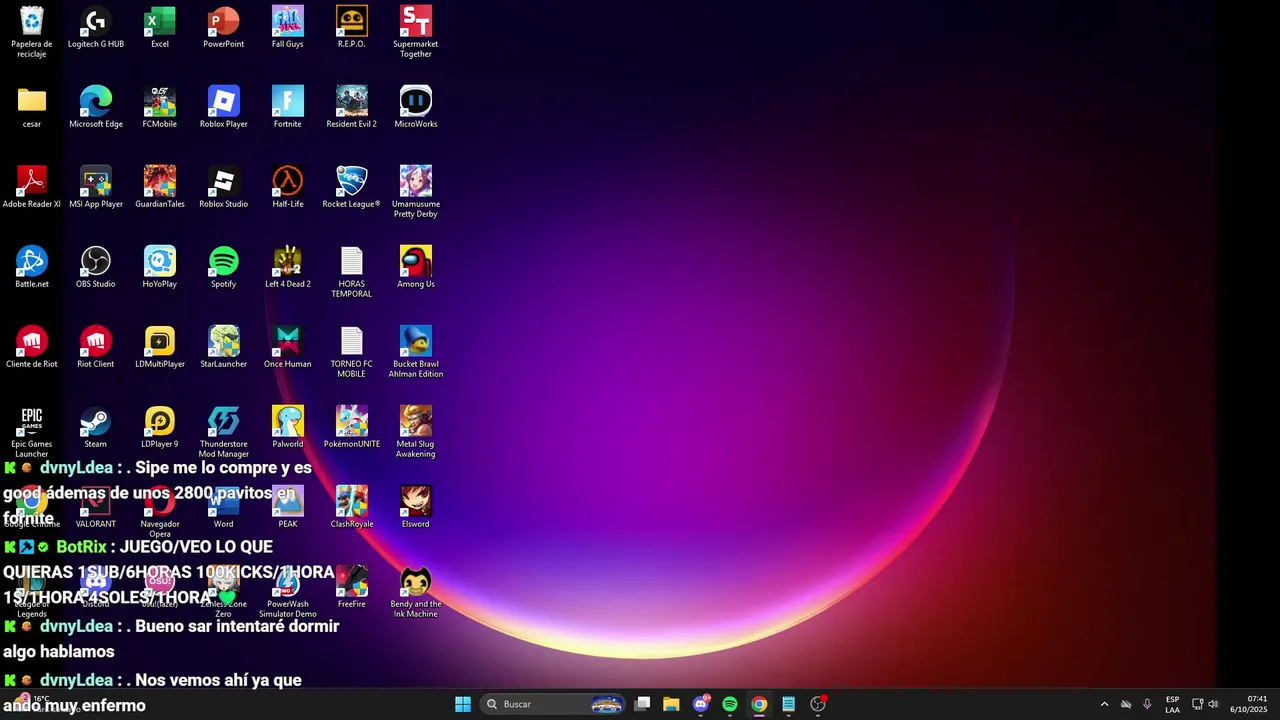Show hidden system tray icons
This screenshot has width=1280, height=720.
click(1104, 704)
